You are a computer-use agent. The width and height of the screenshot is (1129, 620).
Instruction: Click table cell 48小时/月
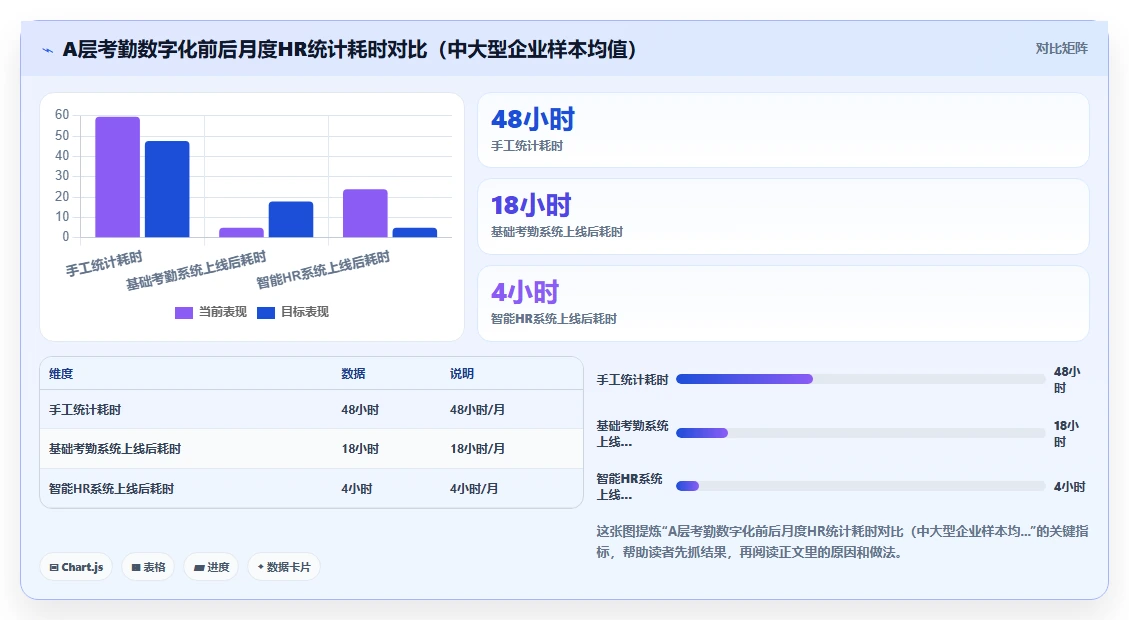pos(477,410)
